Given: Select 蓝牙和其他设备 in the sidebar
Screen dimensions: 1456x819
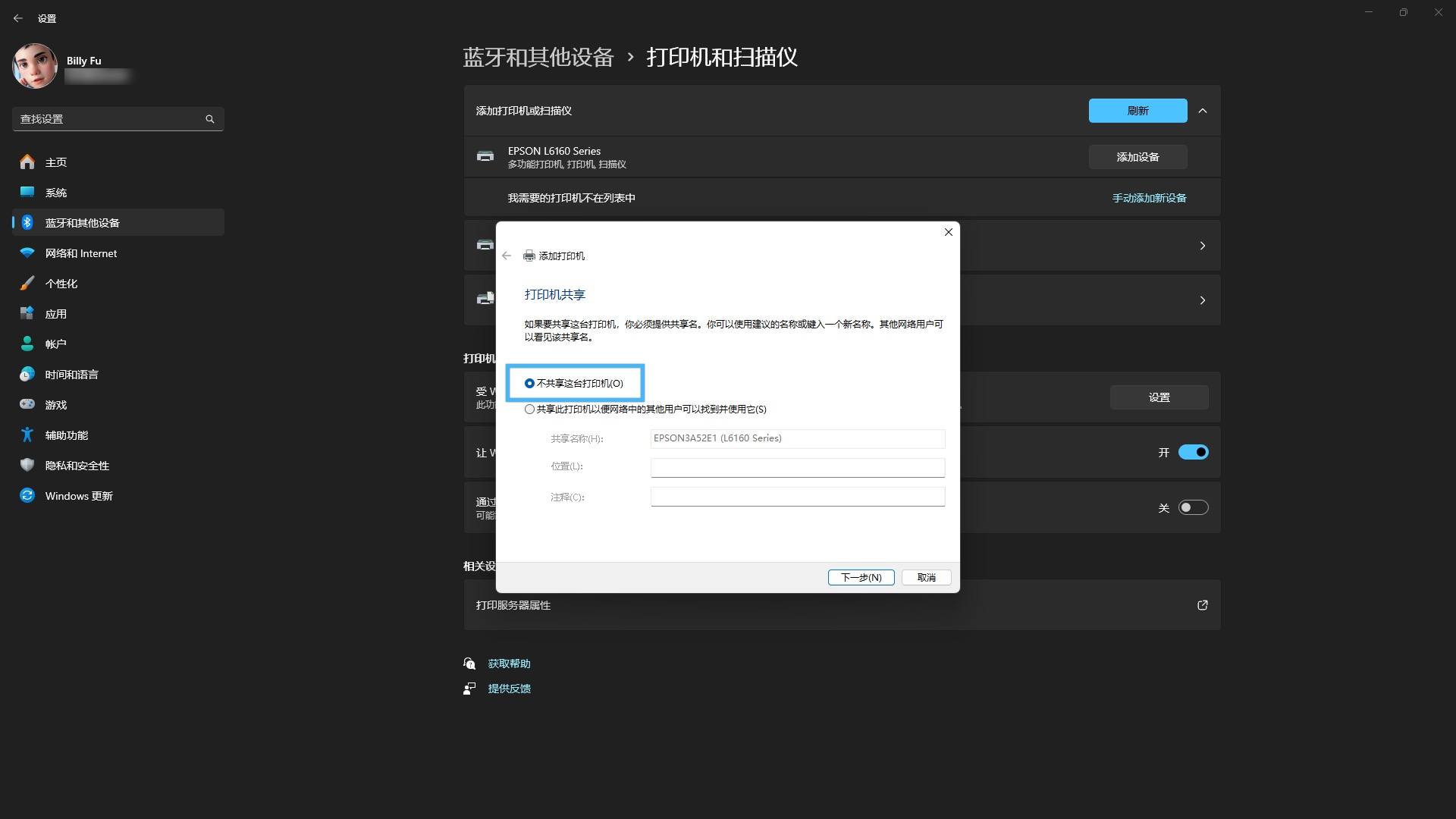Looking at the screenshot, I should pyautogui.click(x=118, y=223).
